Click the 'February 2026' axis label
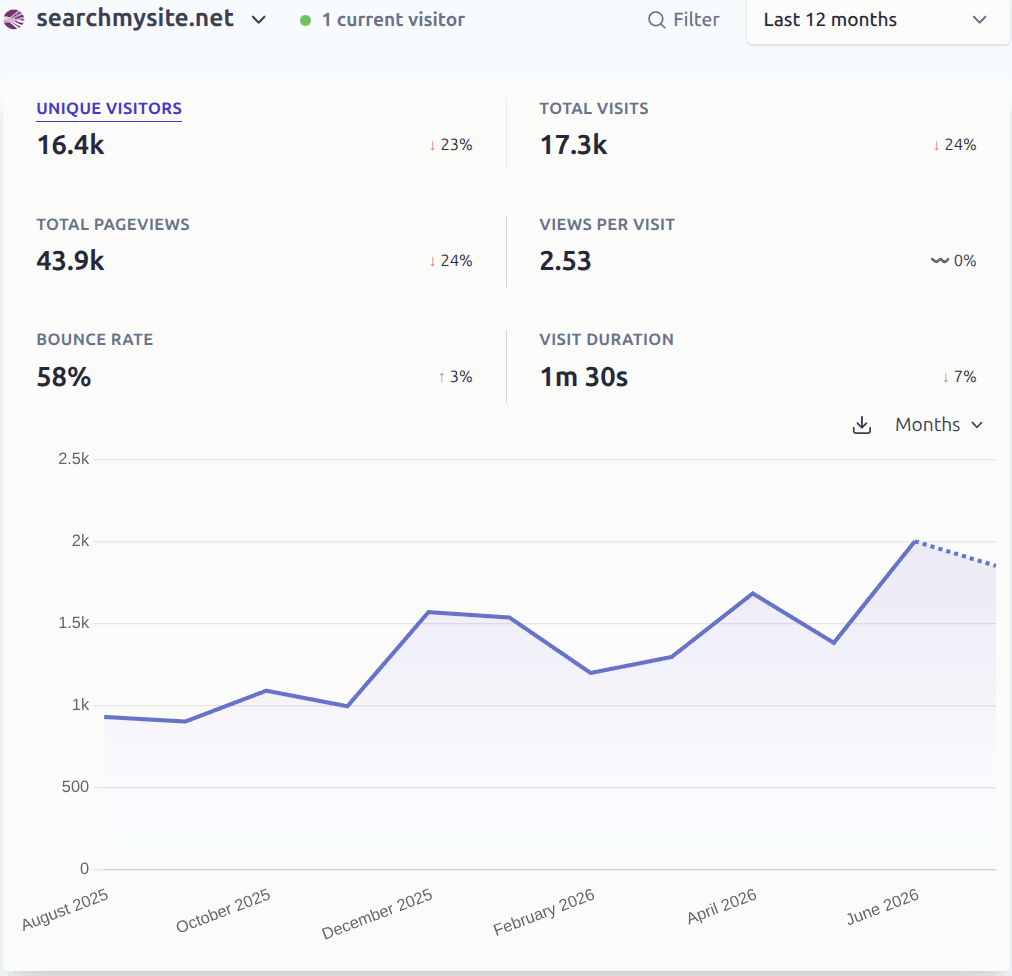This screenshot has width=1012, height=976. pos(543,913)
